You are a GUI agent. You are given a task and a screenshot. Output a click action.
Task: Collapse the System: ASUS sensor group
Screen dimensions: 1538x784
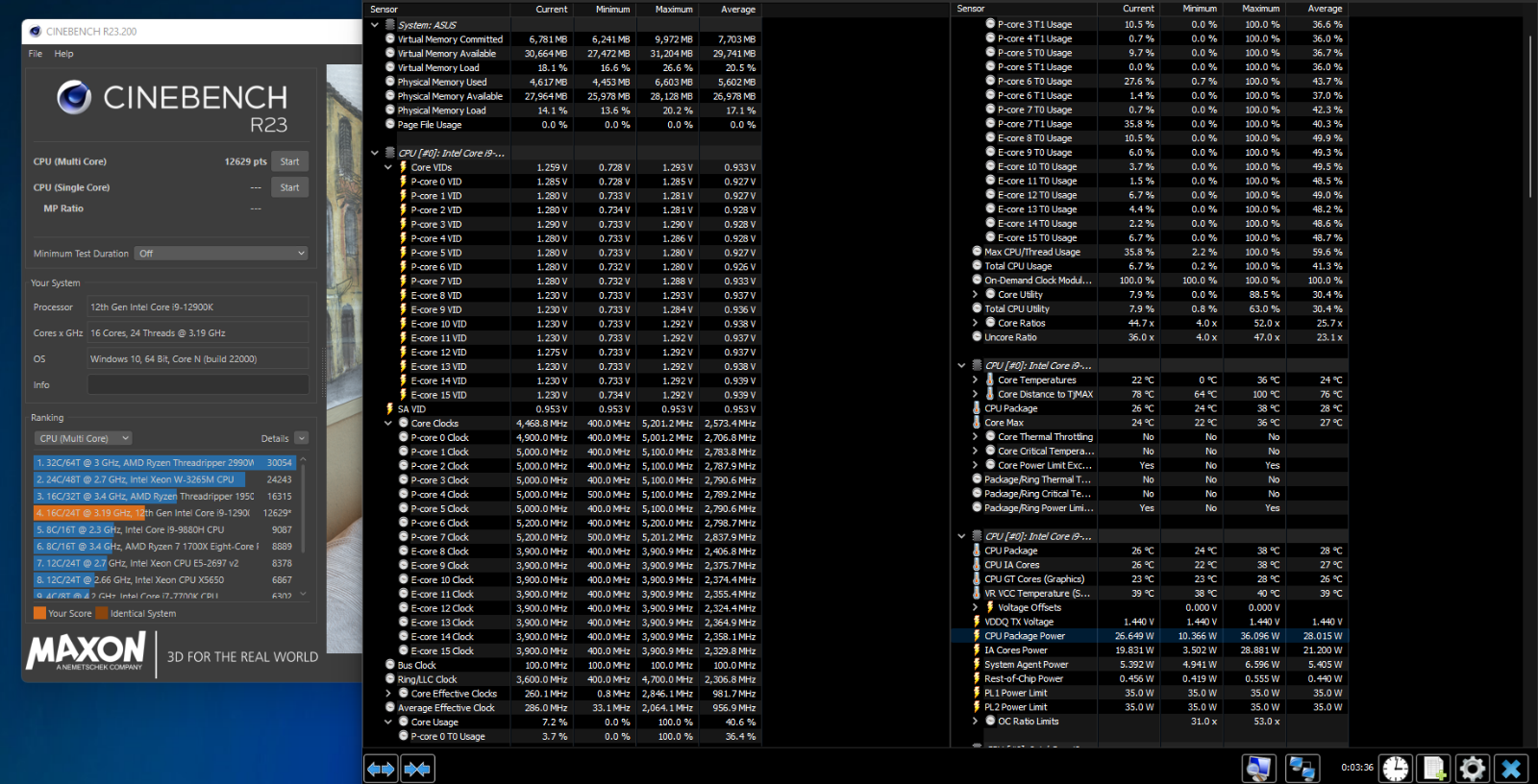375,25
